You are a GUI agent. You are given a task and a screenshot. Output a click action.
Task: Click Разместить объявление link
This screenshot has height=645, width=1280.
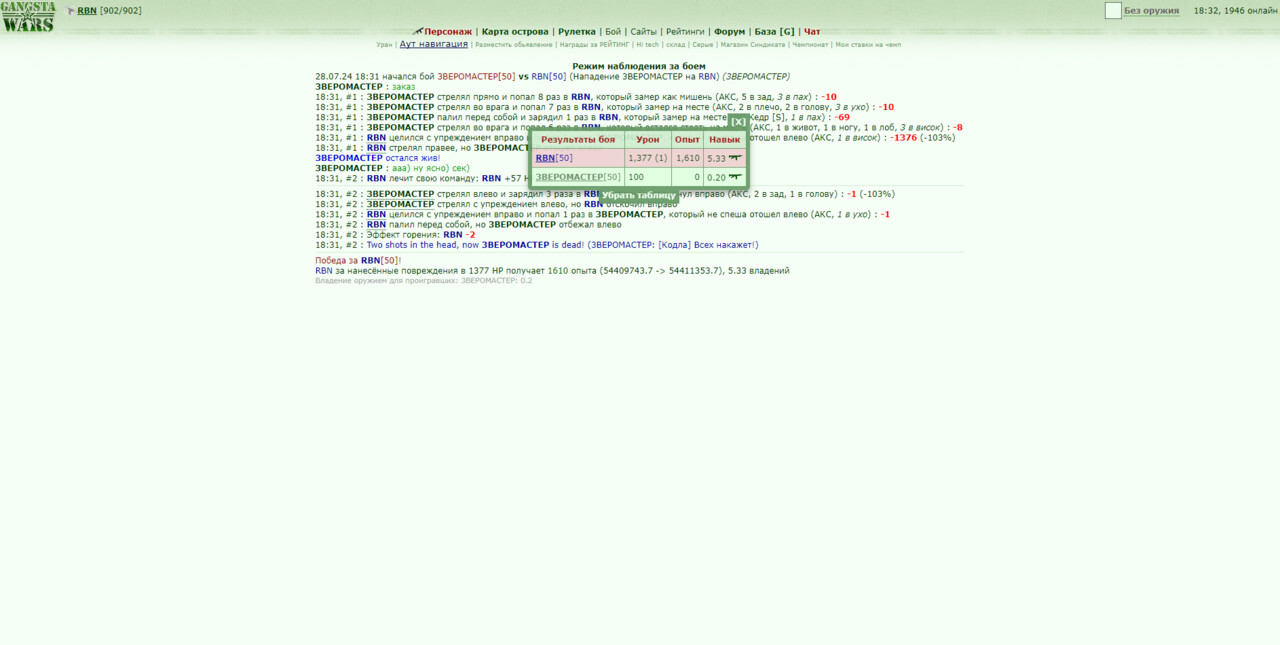point(513,45)
